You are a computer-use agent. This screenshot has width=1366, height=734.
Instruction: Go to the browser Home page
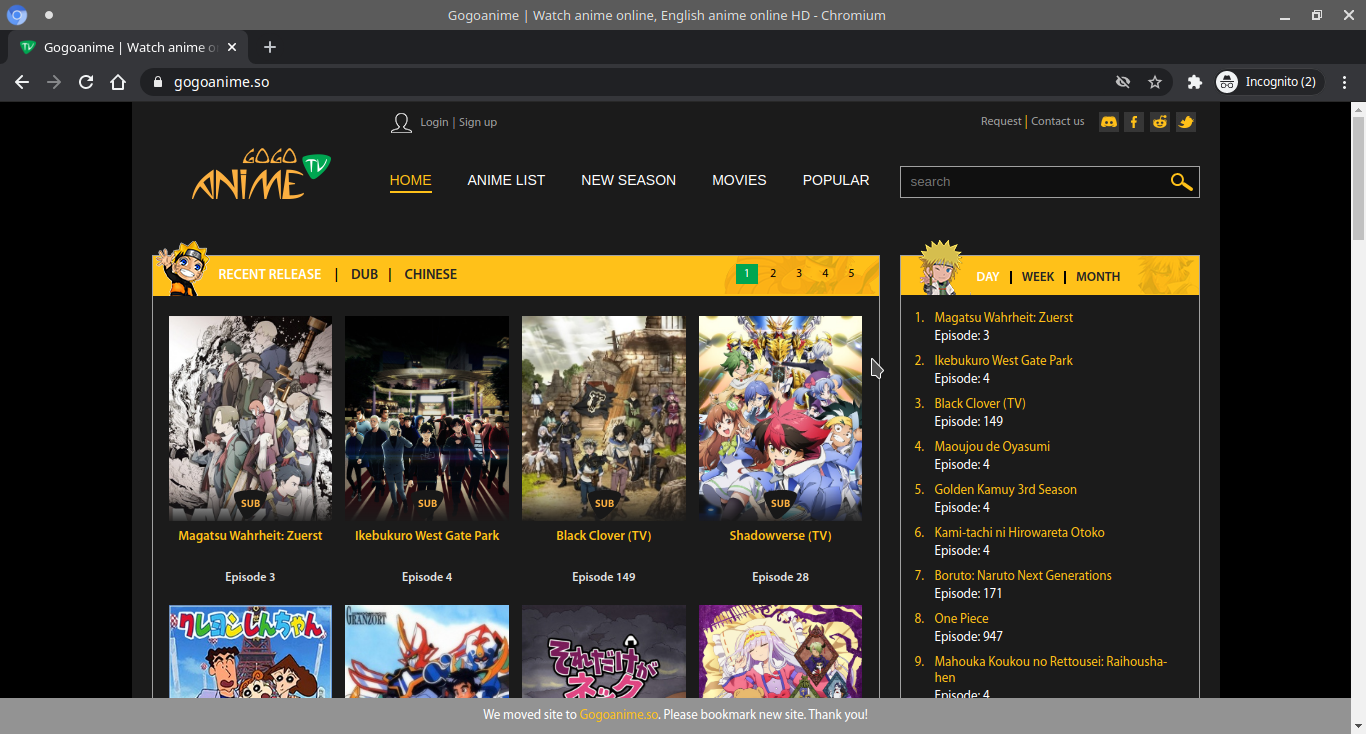[118, 82]
